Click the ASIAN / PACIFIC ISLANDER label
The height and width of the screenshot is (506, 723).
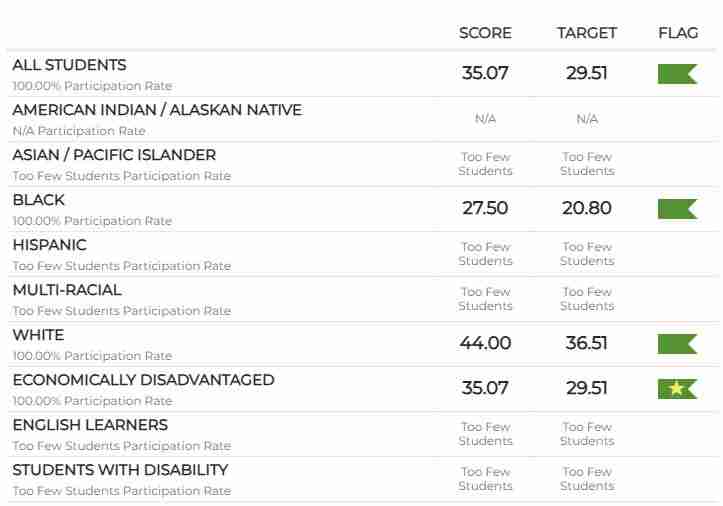coord(114,155)
